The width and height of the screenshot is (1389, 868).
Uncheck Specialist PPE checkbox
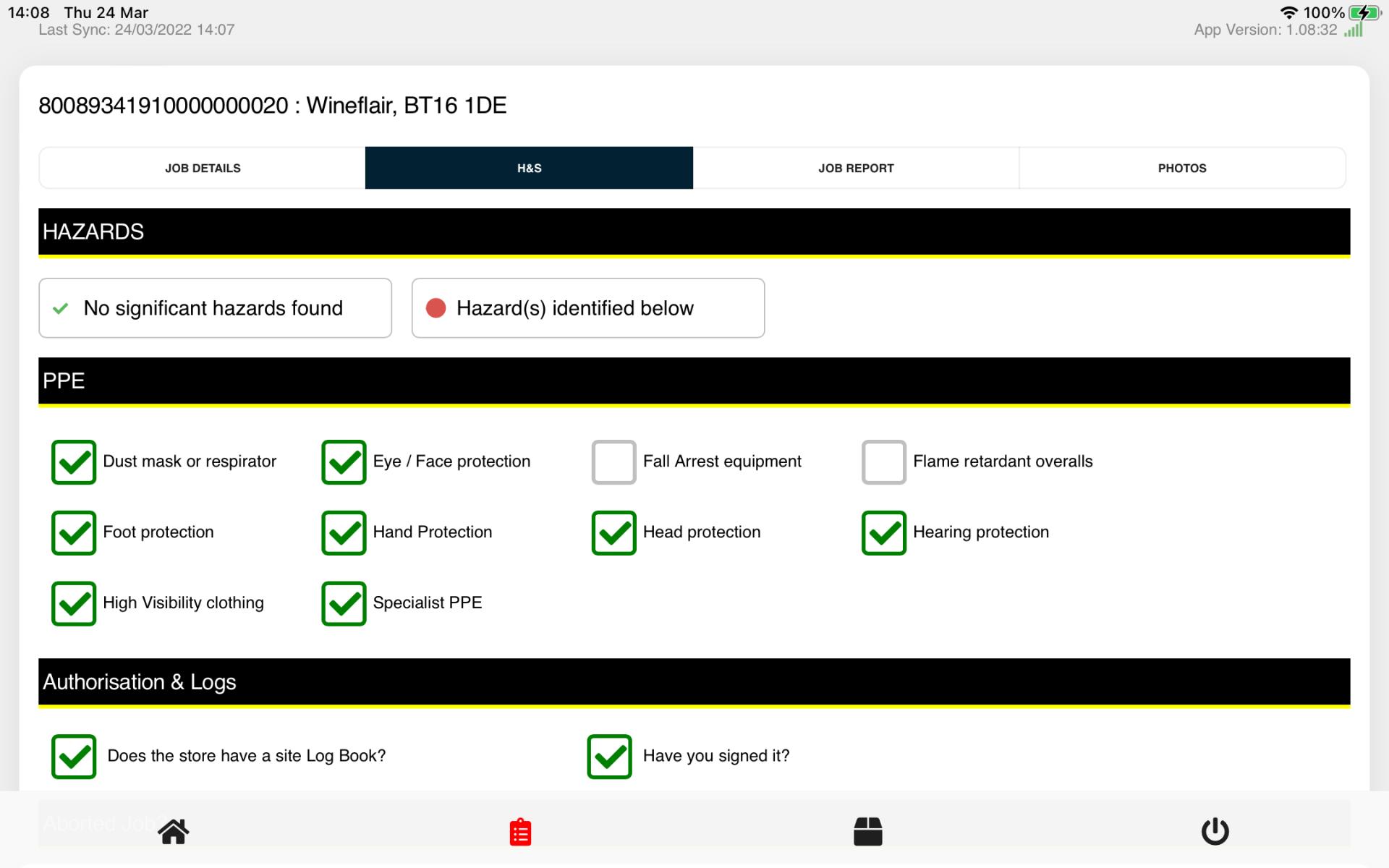point(344,603)
